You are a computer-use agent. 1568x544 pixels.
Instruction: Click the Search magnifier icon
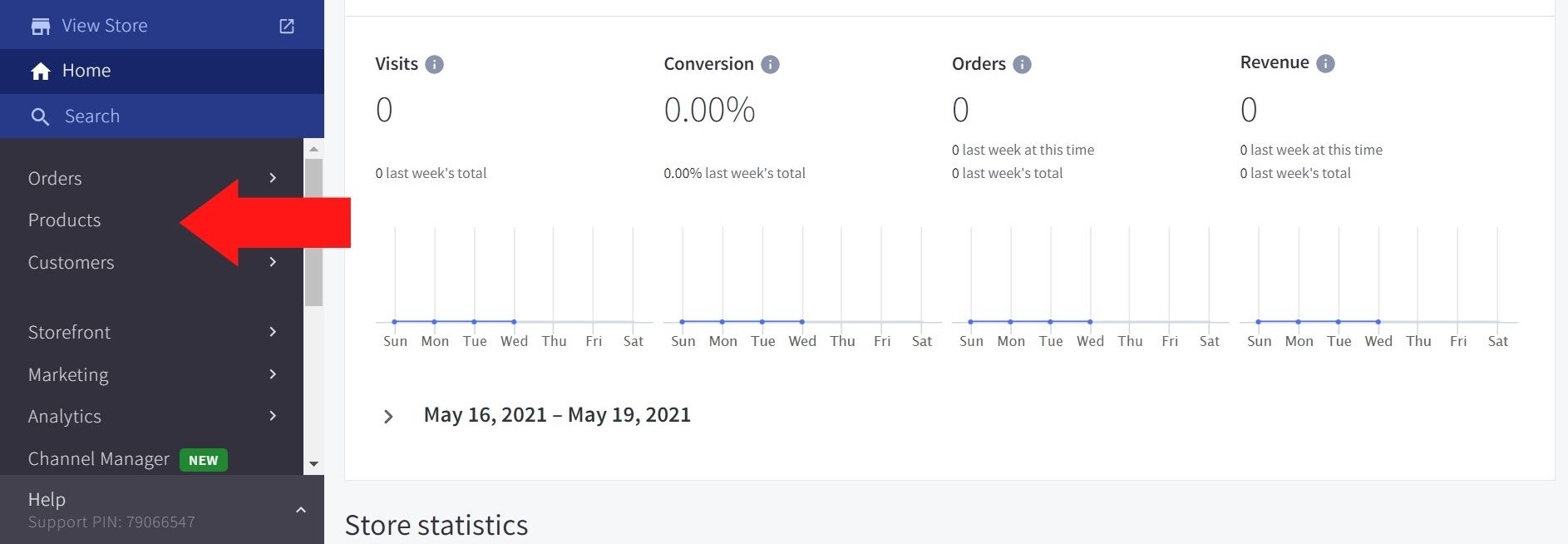coord(40,116)
